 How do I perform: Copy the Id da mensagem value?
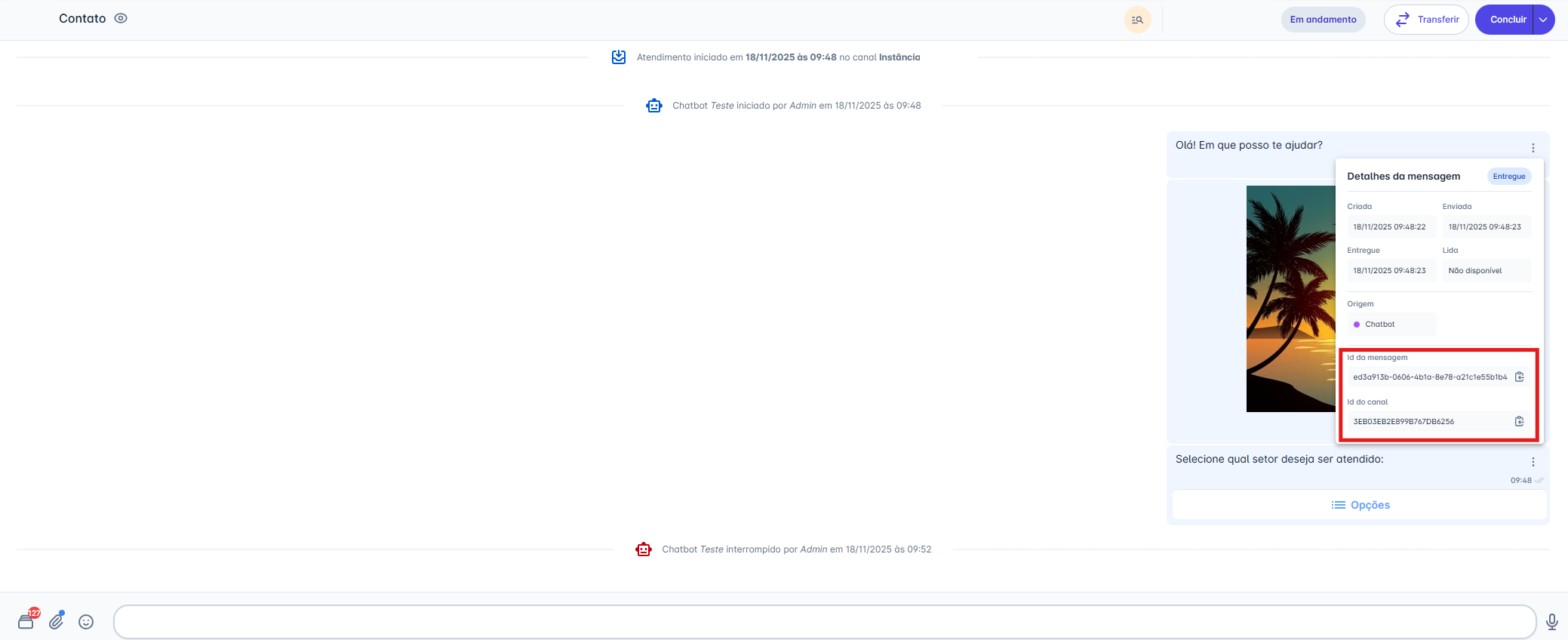click(1520, 377)
